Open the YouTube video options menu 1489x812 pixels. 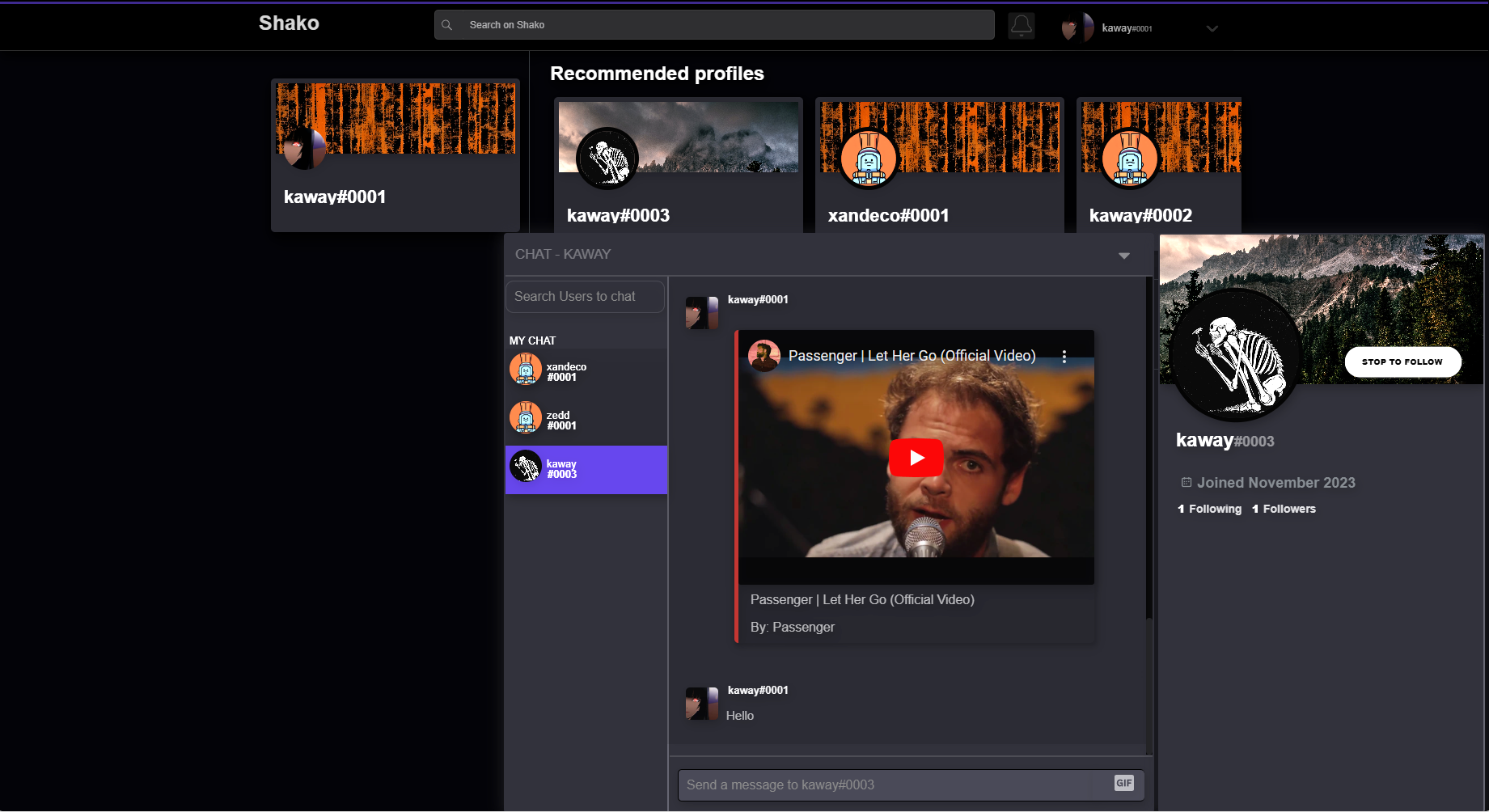pyautogui.click(x=1064, y=356)
